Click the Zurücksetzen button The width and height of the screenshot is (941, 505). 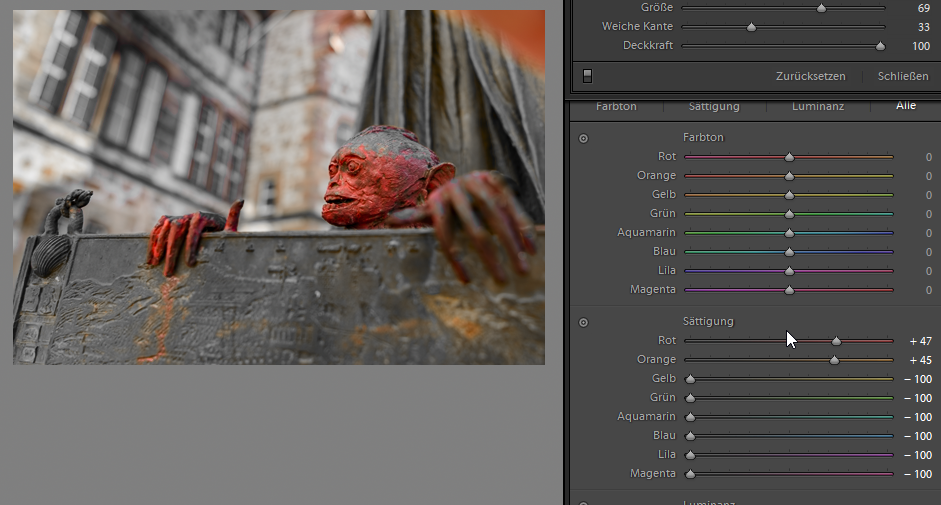pos(810,76)
